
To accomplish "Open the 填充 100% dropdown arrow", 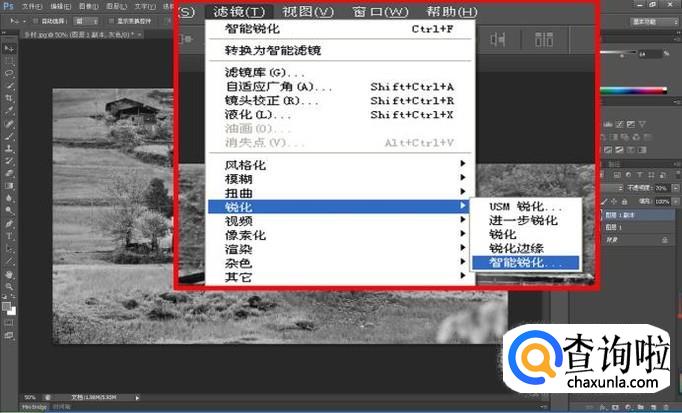I will point(675,202).
